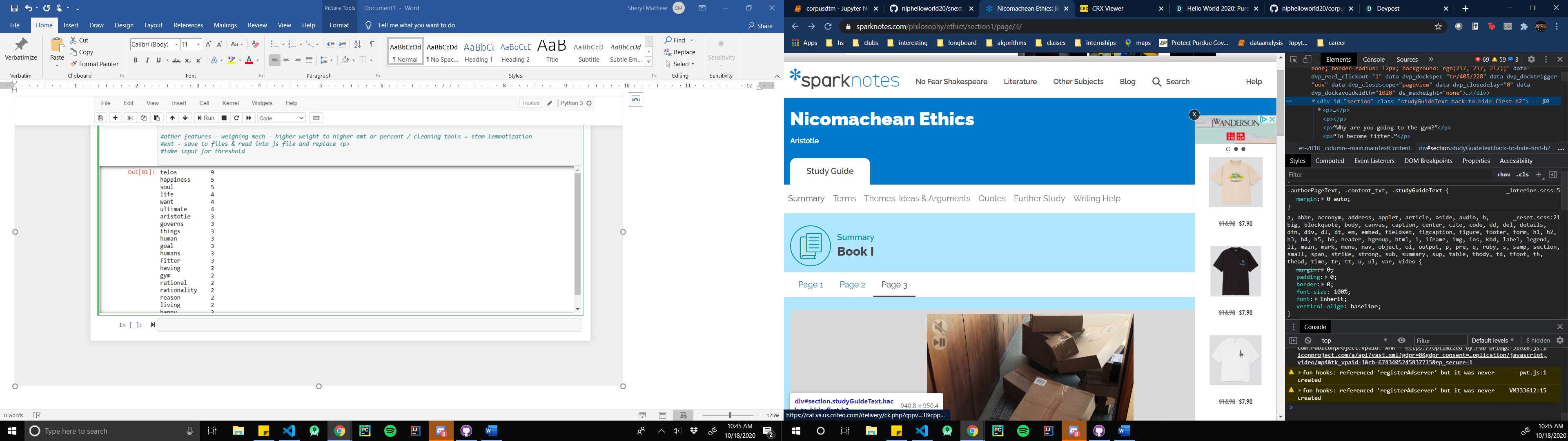Image resolution: width=1568 pixels, height=441 pixels.
Task: Click the Sort A-Z icon
Action: click(x=357, y=45)
